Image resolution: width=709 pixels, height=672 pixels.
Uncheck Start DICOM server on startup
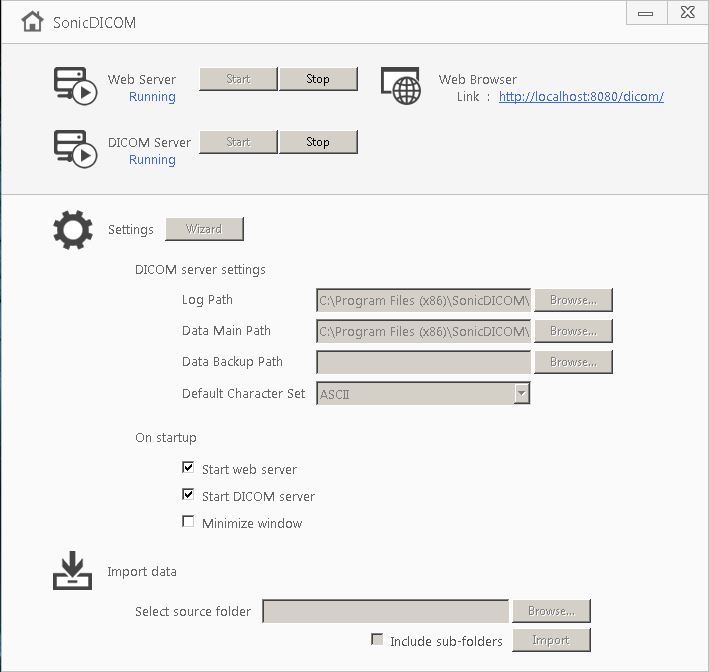click(188, 494)
